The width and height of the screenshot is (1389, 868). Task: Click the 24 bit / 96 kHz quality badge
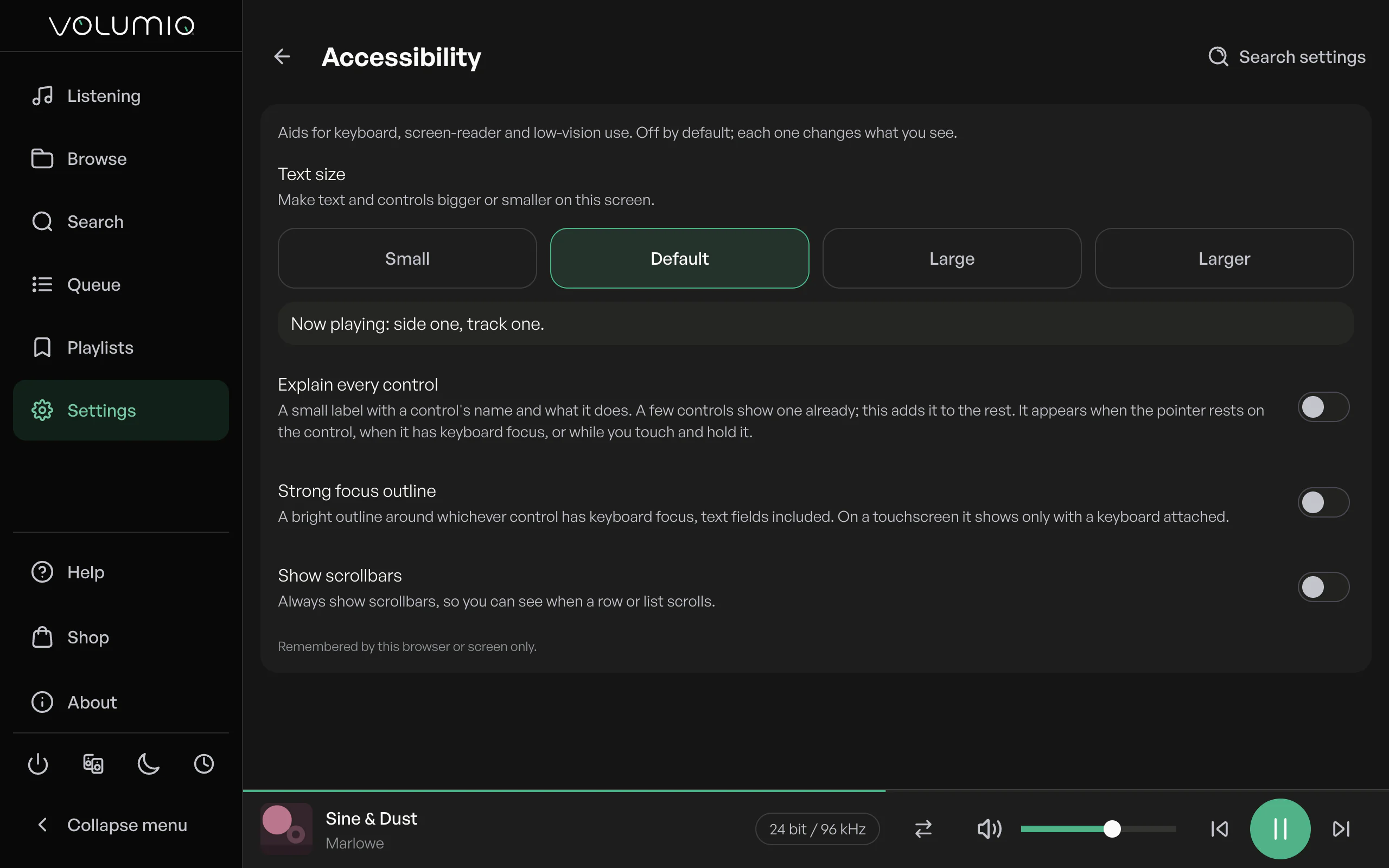tap(817, 829)
